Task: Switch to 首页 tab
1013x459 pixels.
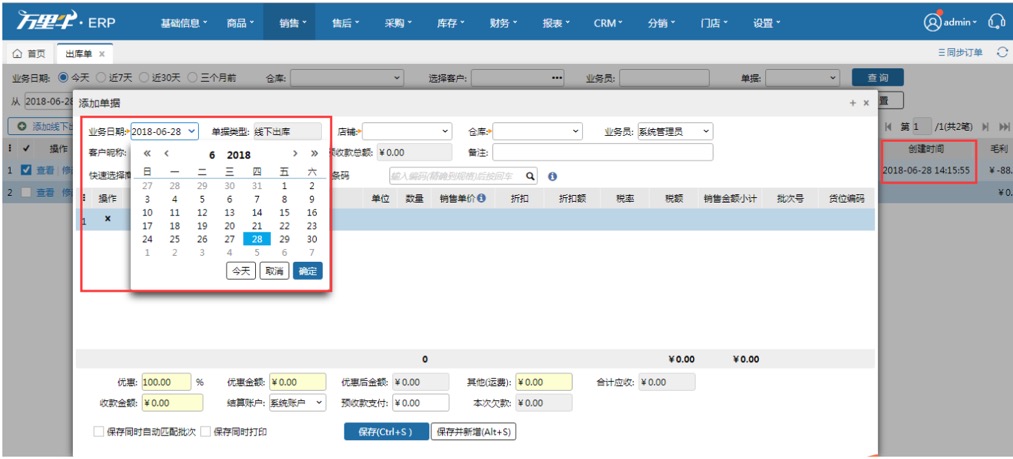Action: tap(30, 54)
